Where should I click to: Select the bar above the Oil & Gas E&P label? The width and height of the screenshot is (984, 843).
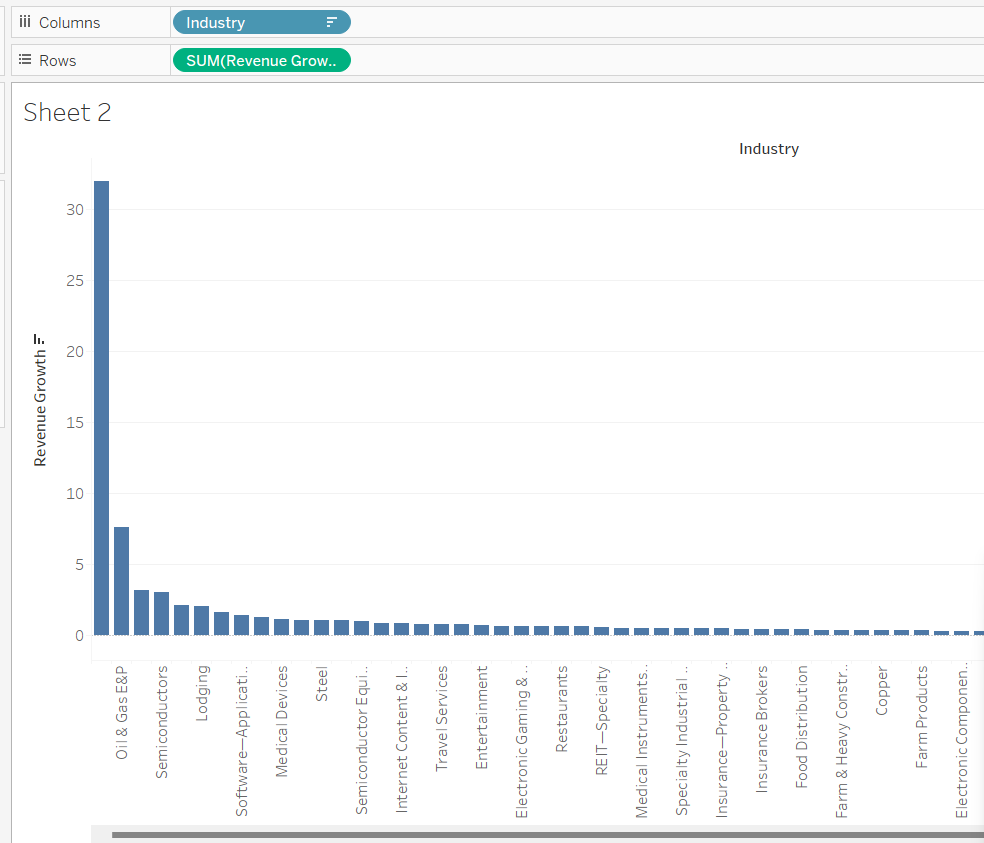(x=121, y=580)
